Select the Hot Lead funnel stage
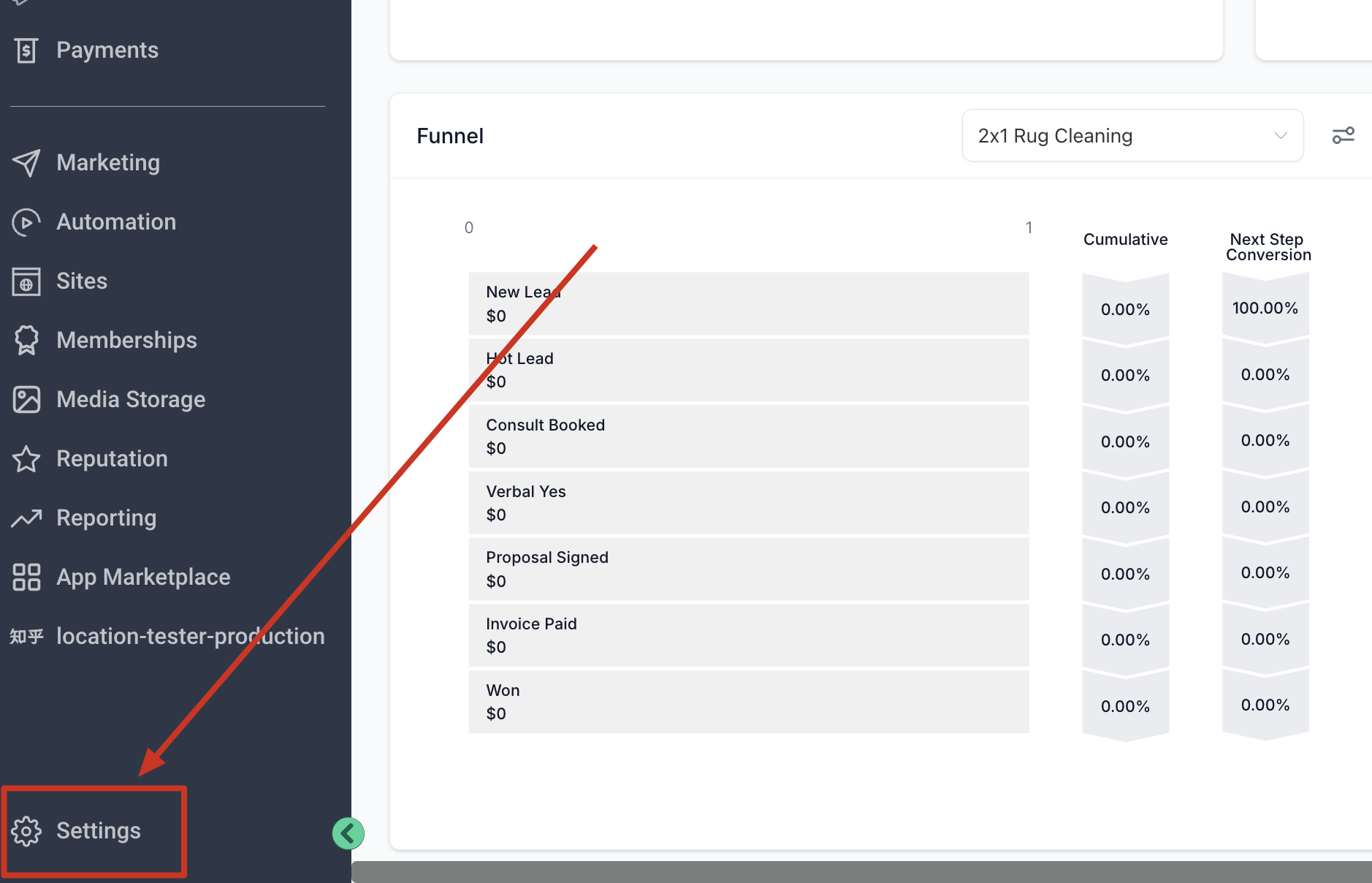The width and height of the screenshot is (1372, 883). click(749, 370)
